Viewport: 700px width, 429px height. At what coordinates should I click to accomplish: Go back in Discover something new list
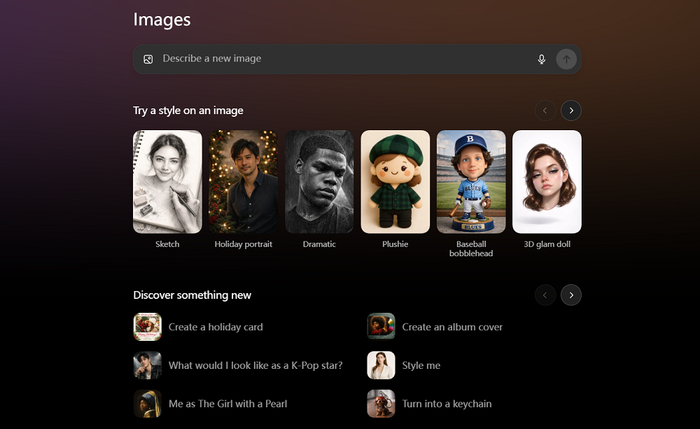pyautogui.click(x=545, y=294)
